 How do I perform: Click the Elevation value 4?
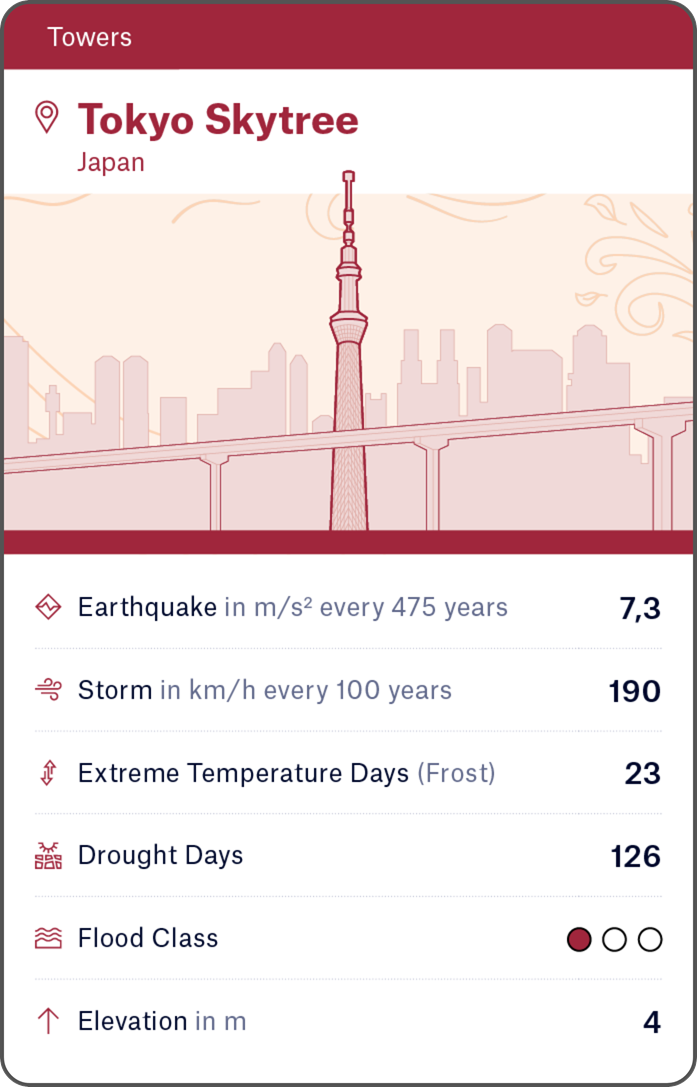652,1022
